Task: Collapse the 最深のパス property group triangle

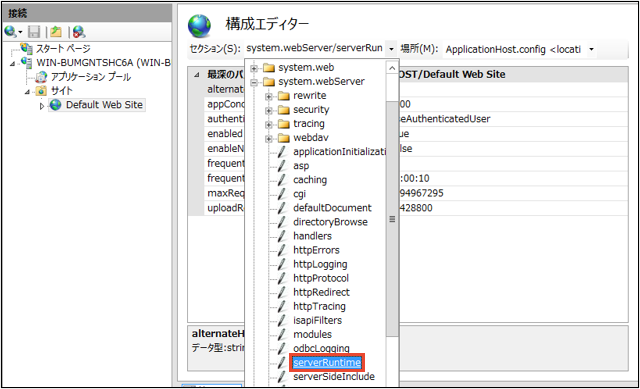Action: [x=197, y=75]
